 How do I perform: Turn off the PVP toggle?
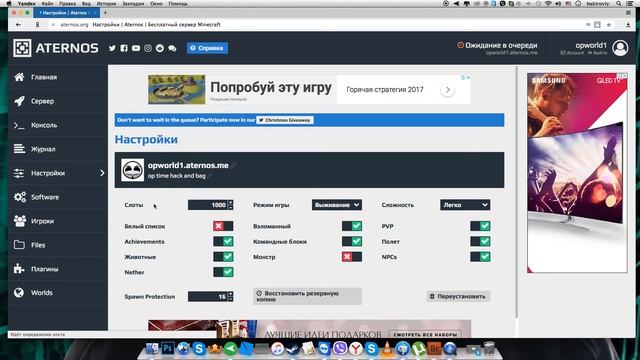[x=480, y=226]
